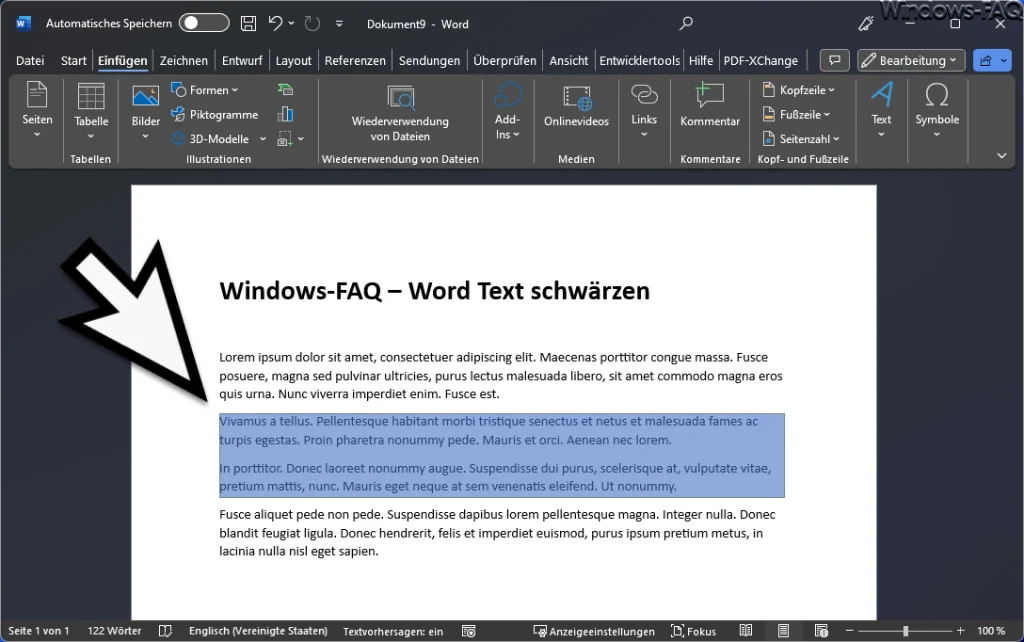Screen dimensions: 1024x642
Task: Toggle Automatisches Speichern switch
Action: 204,24
